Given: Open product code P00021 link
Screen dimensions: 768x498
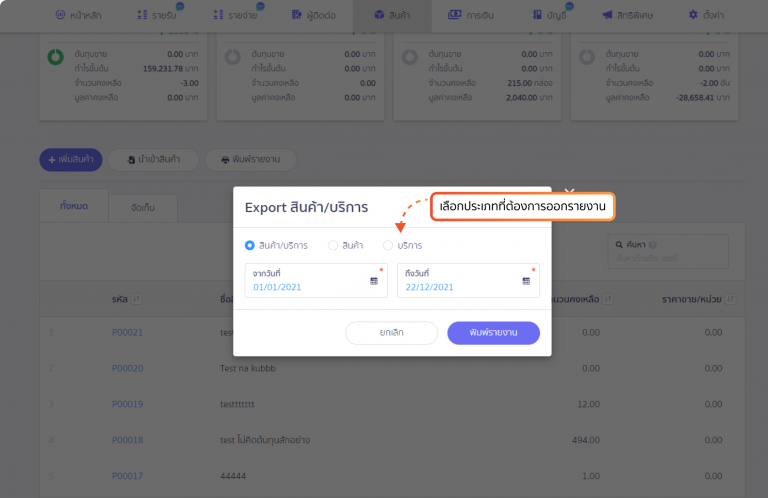Looking at the screenshot, I should [127, 332].
